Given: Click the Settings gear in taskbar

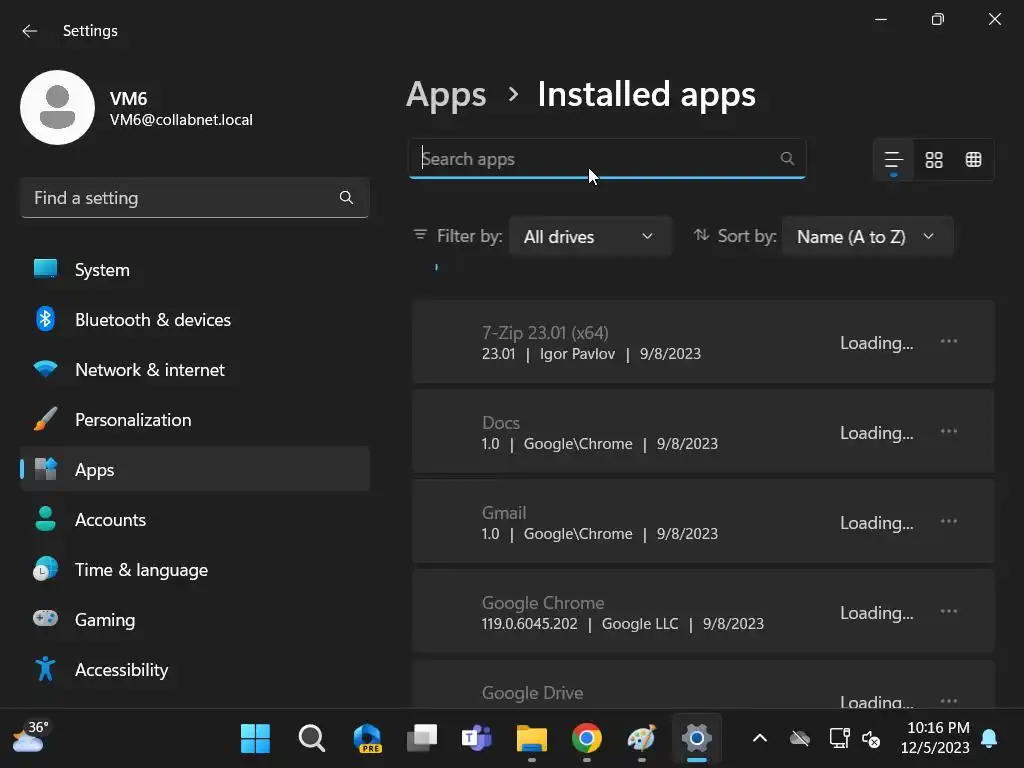Looking at the screenshot, I should pyautogui.click(x=697, y=739).
